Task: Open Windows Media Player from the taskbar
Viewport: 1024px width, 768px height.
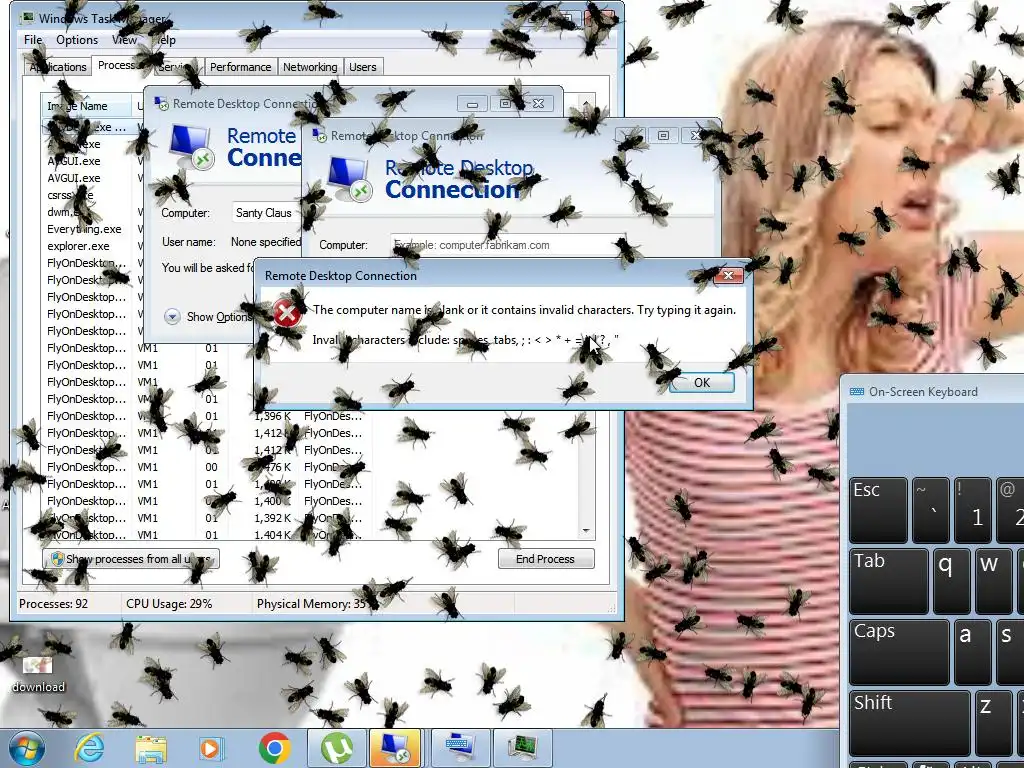Action: tap(210, 748)
